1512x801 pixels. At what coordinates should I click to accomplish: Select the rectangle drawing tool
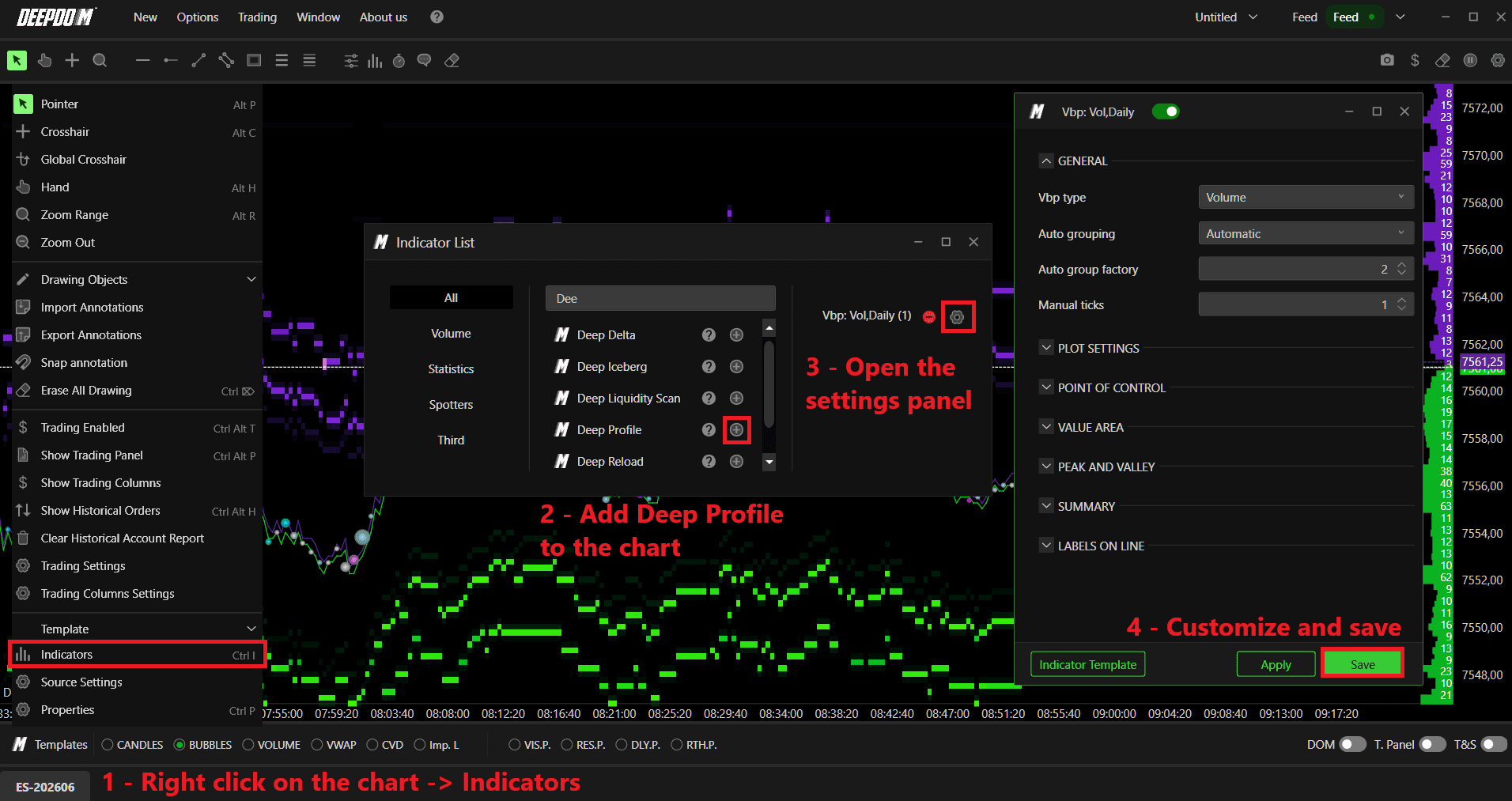tap(254, 60)
